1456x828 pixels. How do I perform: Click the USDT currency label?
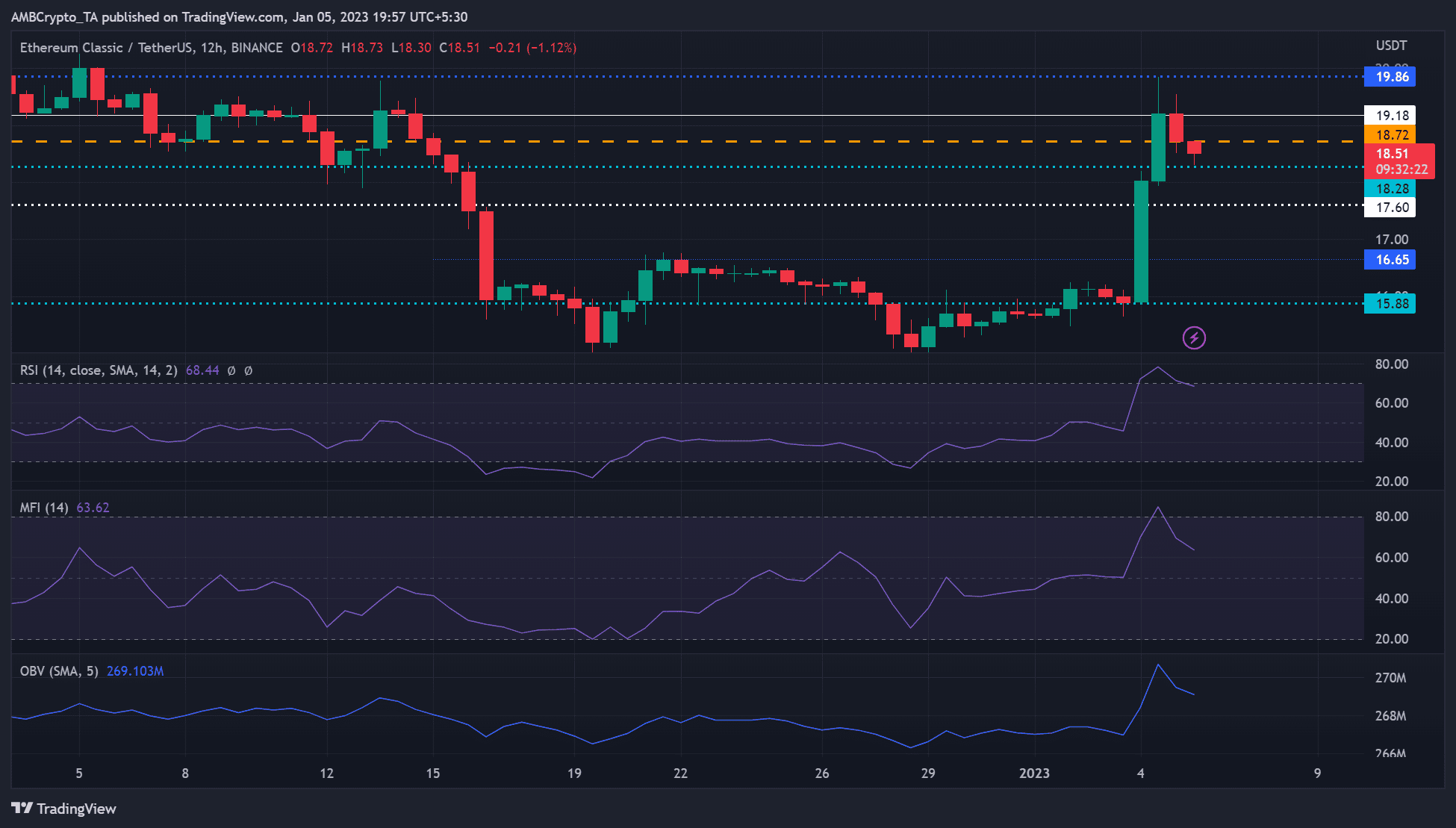[x=1391, y=46]
